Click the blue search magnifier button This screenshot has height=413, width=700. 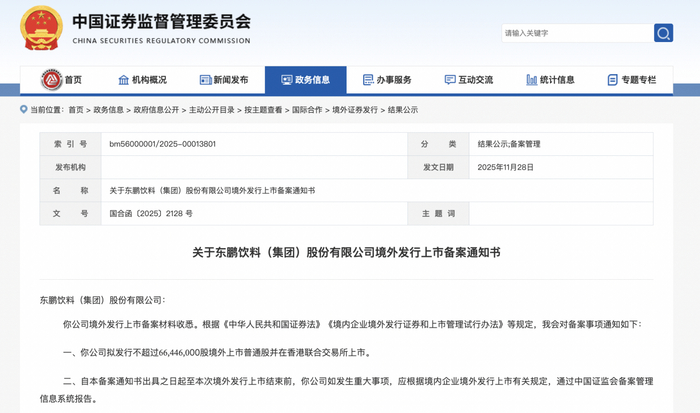click(x=663, y=33)
